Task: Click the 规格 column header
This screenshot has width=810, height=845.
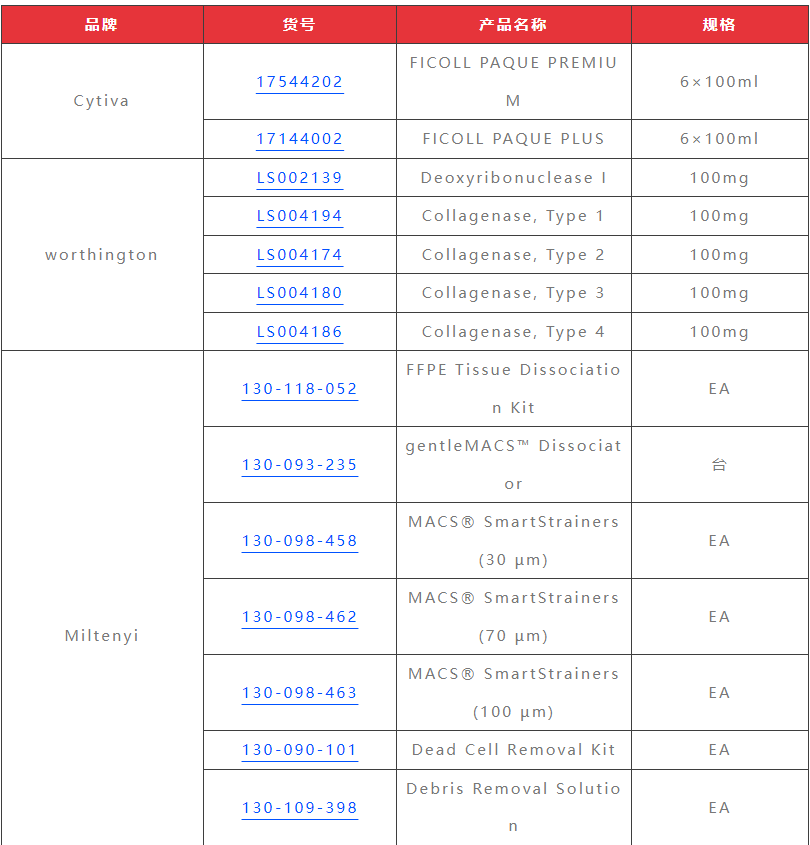Action: (719, 25)
